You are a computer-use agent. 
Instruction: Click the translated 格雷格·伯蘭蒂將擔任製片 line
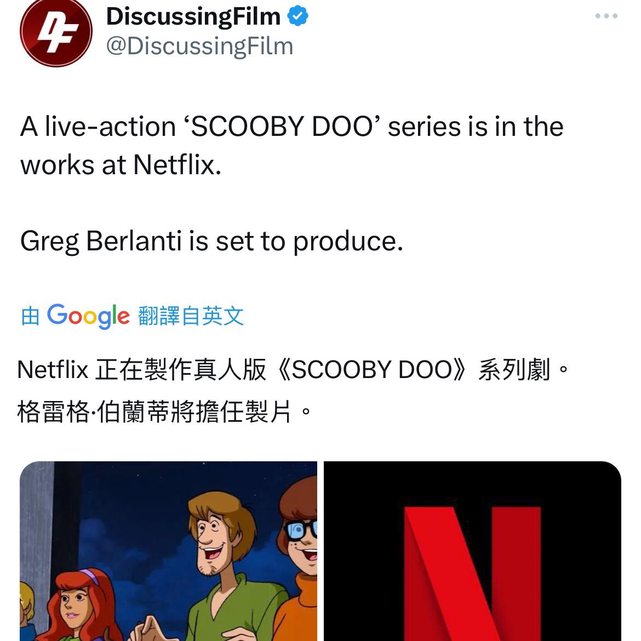click(164, 412)
